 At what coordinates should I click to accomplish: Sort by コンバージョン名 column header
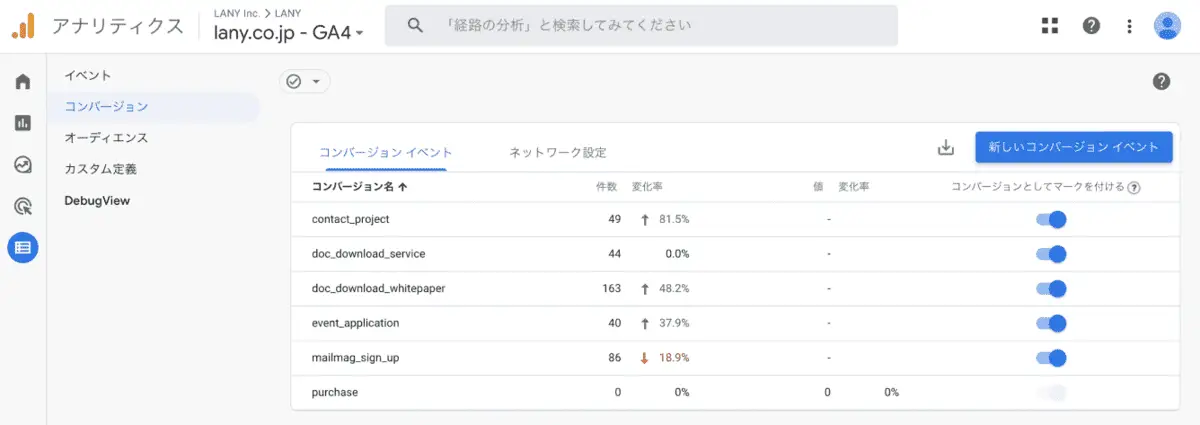point(359,186)
